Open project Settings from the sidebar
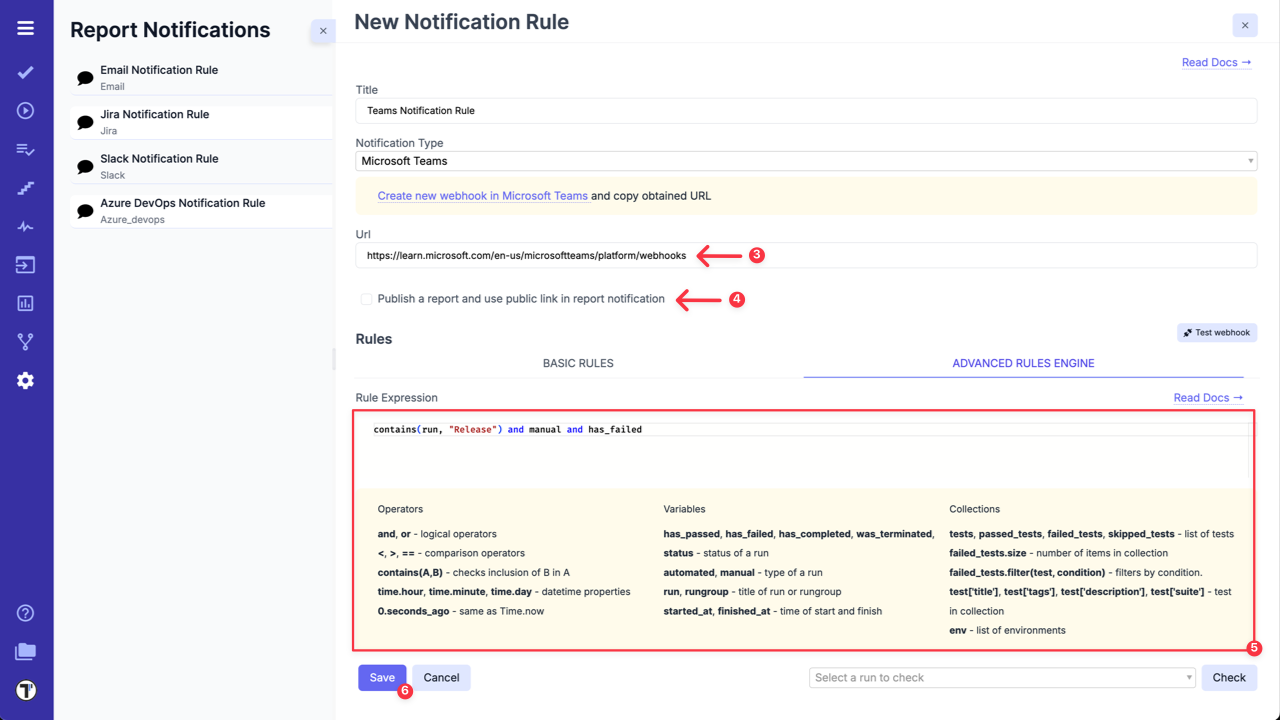1280x720 pixels. [x=26, y=380]
